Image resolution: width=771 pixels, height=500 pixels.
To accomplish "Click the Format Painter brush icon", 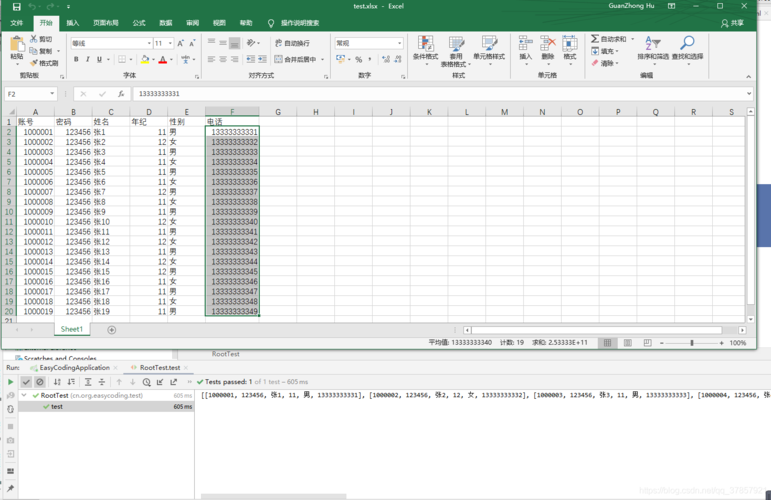I will coord(34,63).
